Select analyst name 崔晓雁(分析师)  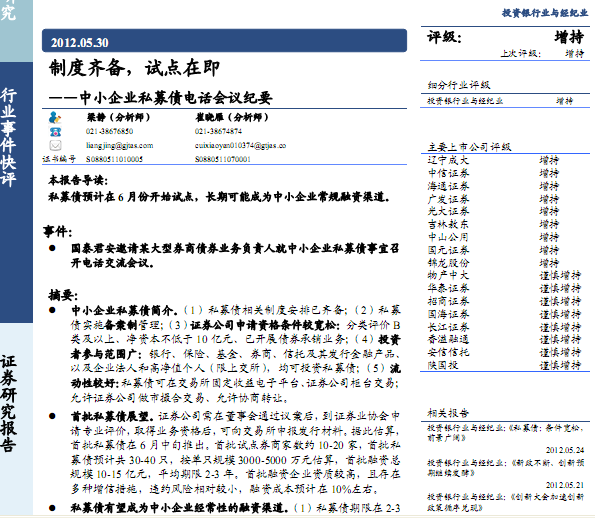point(232,117)
